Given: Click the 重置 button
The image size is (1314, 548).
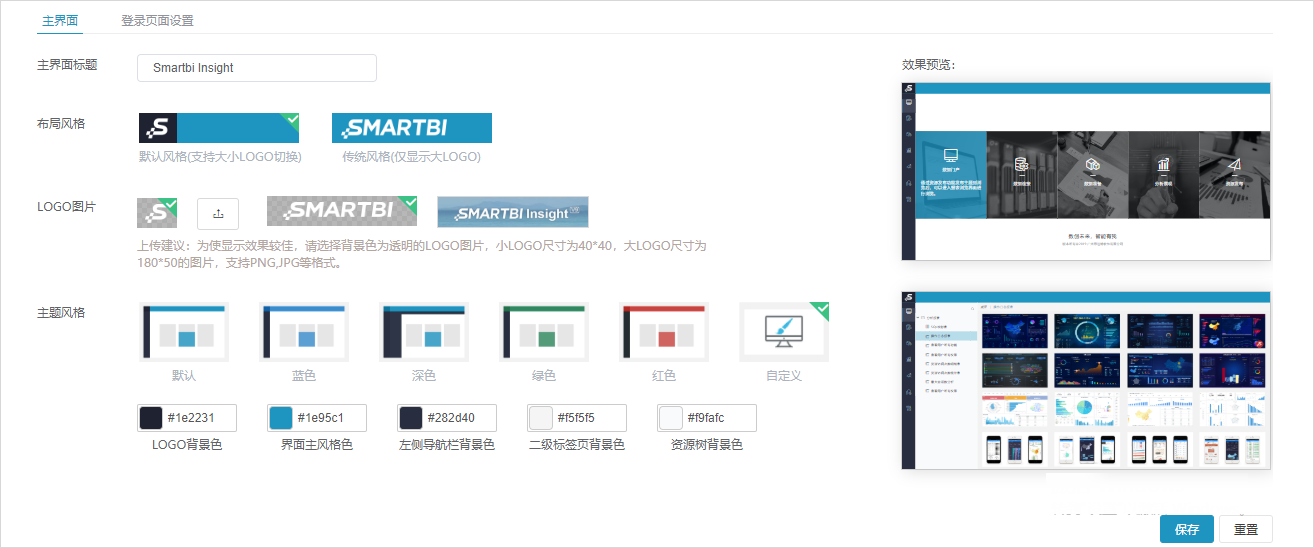Looking at the screenshot, I should click(x=1246, y=529).
